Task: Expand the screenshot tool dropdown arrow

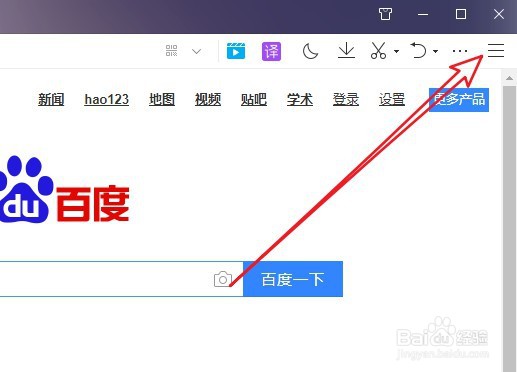Action: tap(396, 51)
